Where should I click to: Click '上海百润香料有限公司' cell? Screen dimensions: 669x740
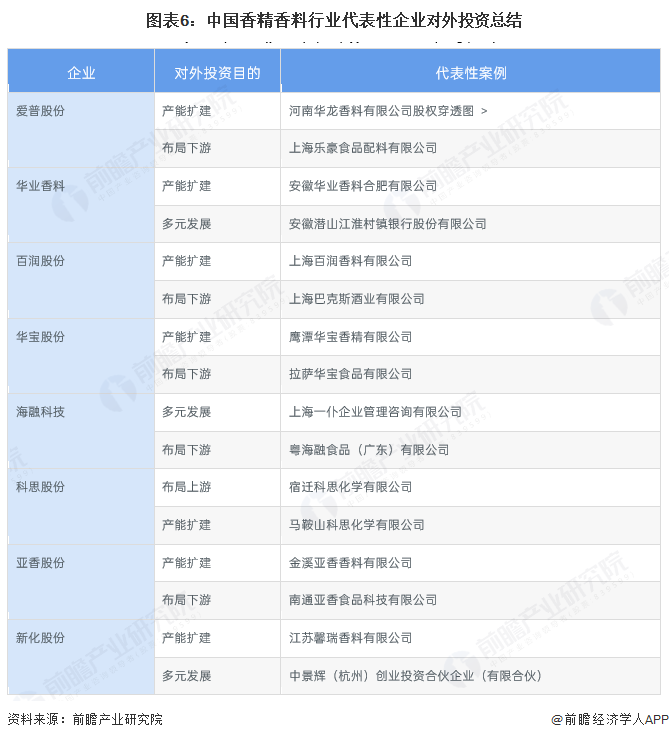[470, 261]
